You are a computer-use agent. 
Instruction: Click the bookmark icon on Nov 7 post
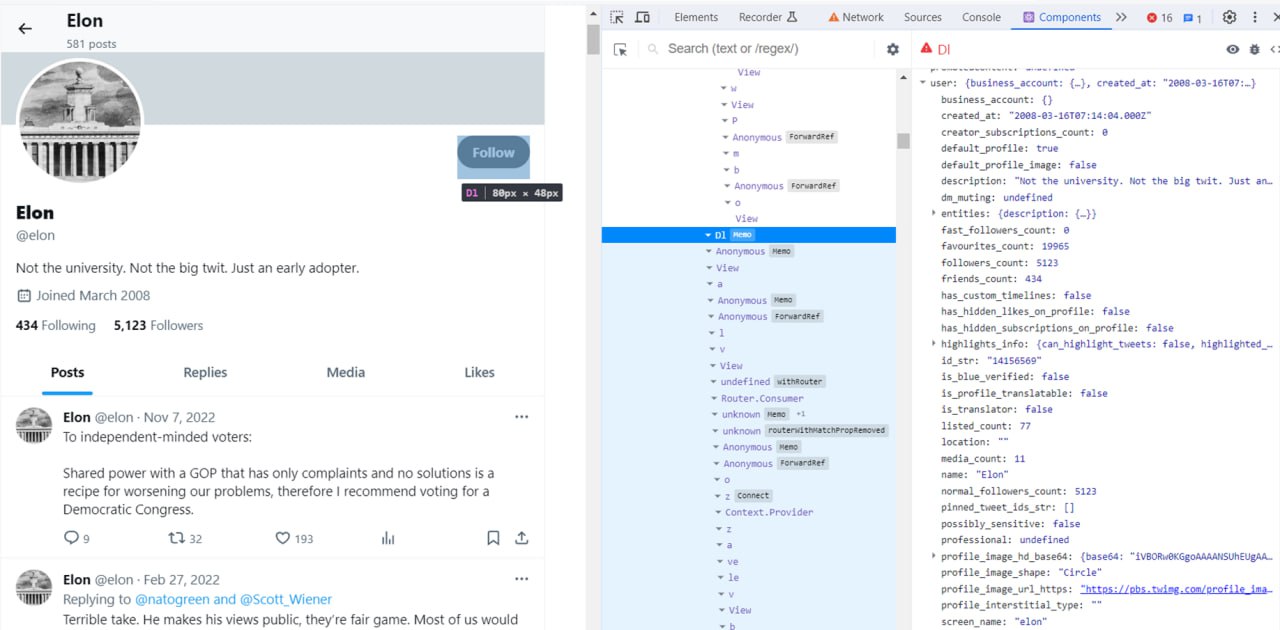(493, 538)
